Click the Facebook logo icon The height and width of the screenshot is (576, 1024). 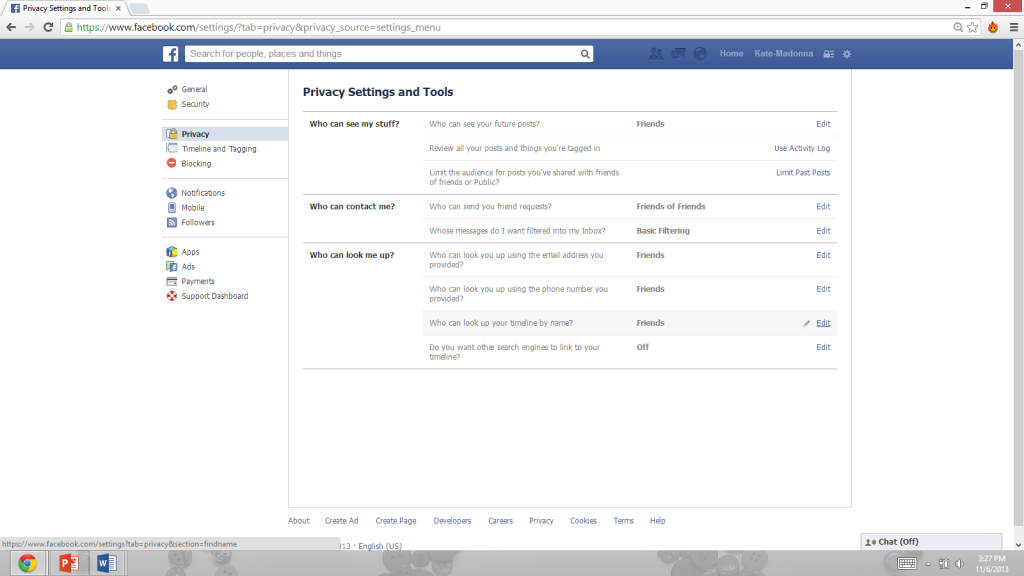tap(170, 54)
